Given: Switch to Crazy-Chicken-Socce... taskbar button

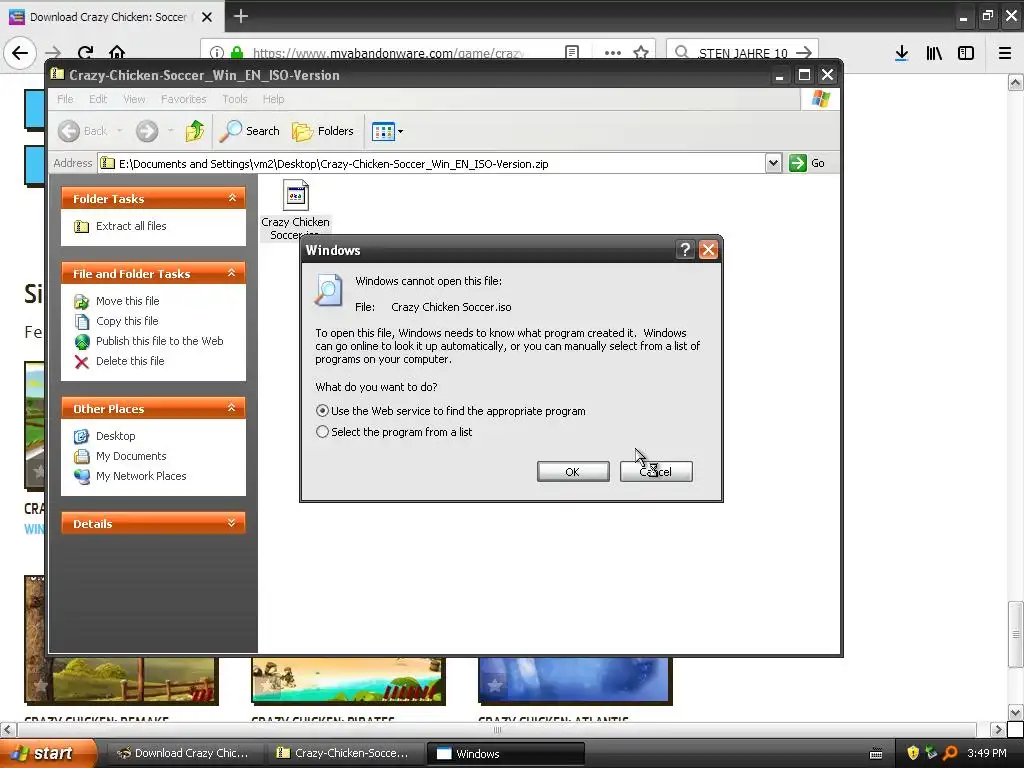Looking at the screenshot, I should [x=344, y=753].
